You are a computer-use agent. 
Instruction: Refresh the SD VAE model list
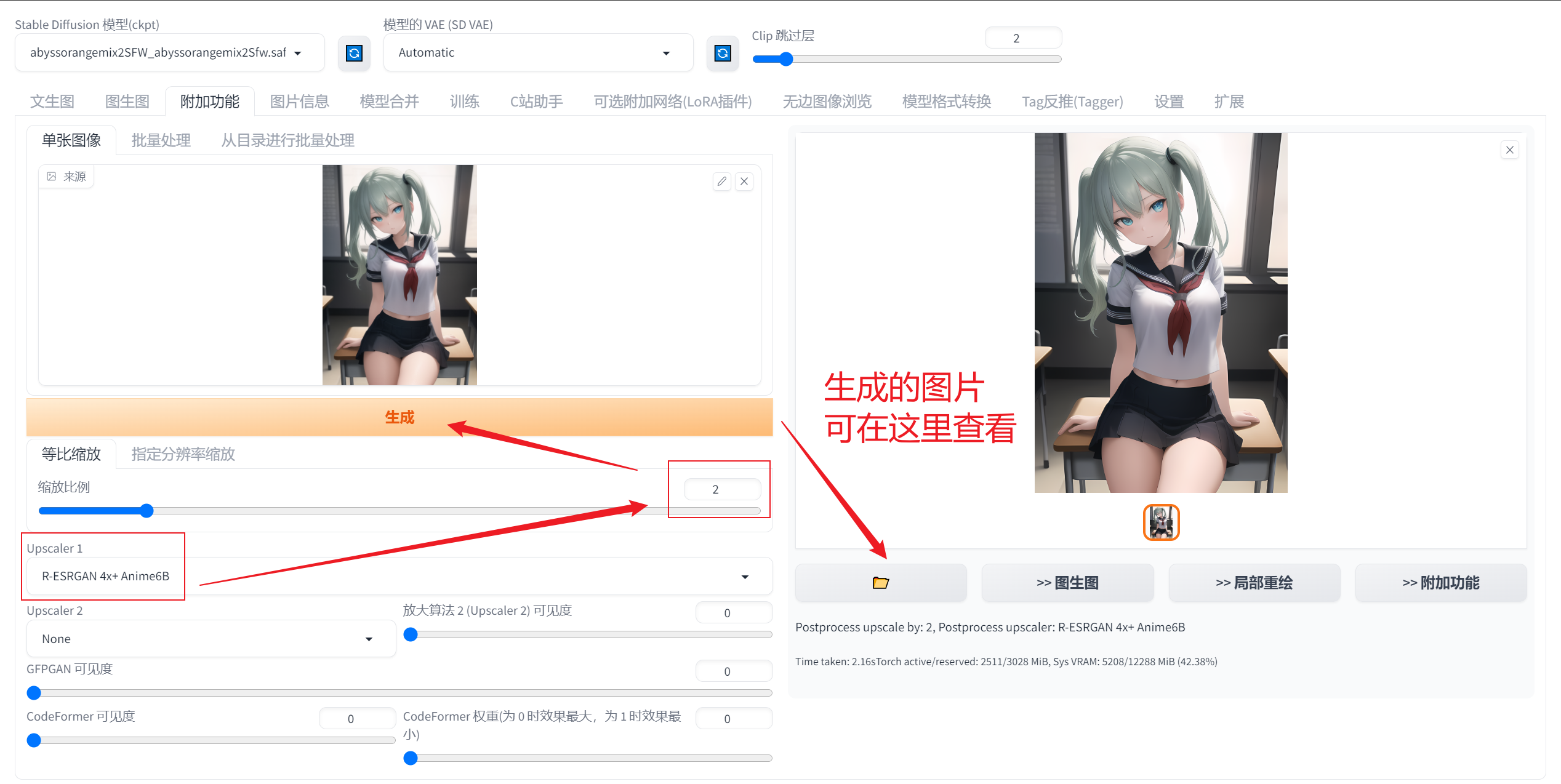[723, 53]
